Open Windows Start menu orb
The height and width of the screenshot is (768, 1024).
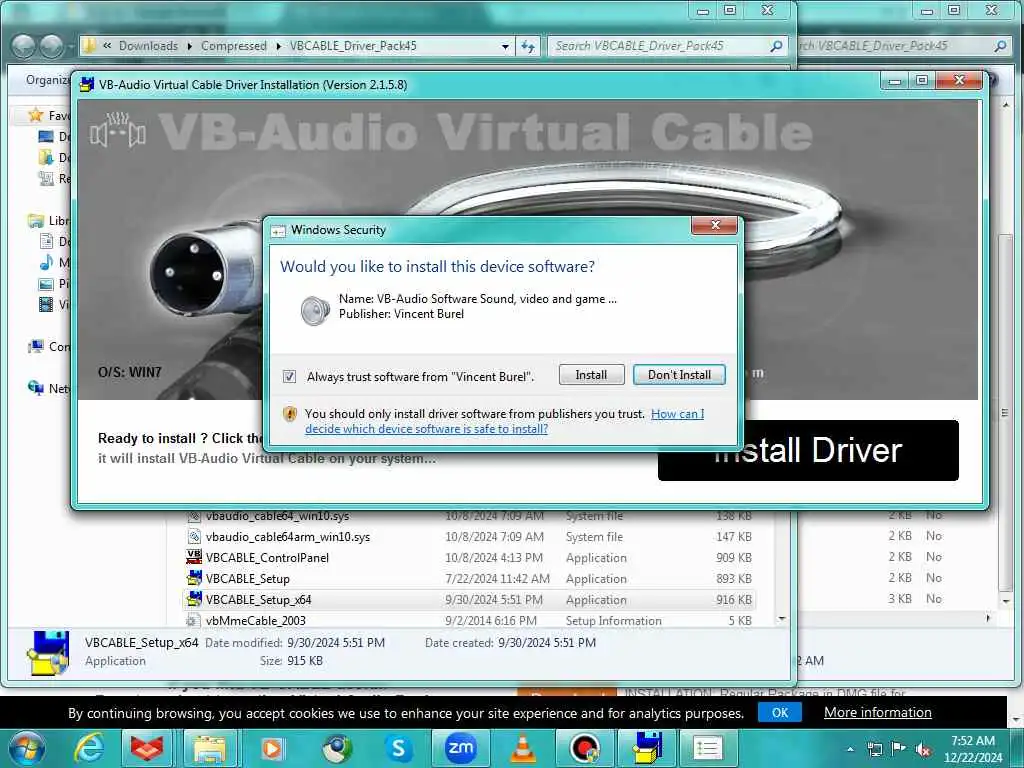pyautogui.click(x=25, y=748)
